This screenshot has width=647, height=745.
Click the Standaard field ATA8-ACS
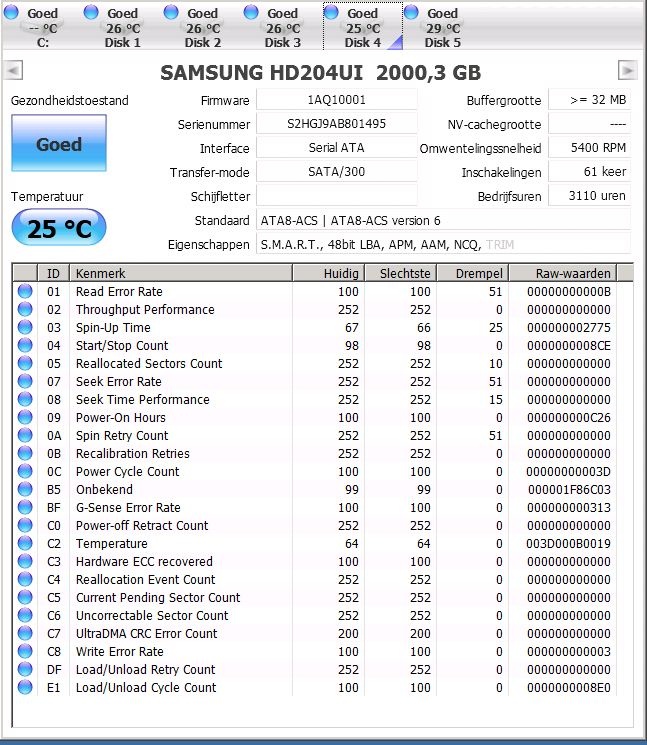point(443,220)
